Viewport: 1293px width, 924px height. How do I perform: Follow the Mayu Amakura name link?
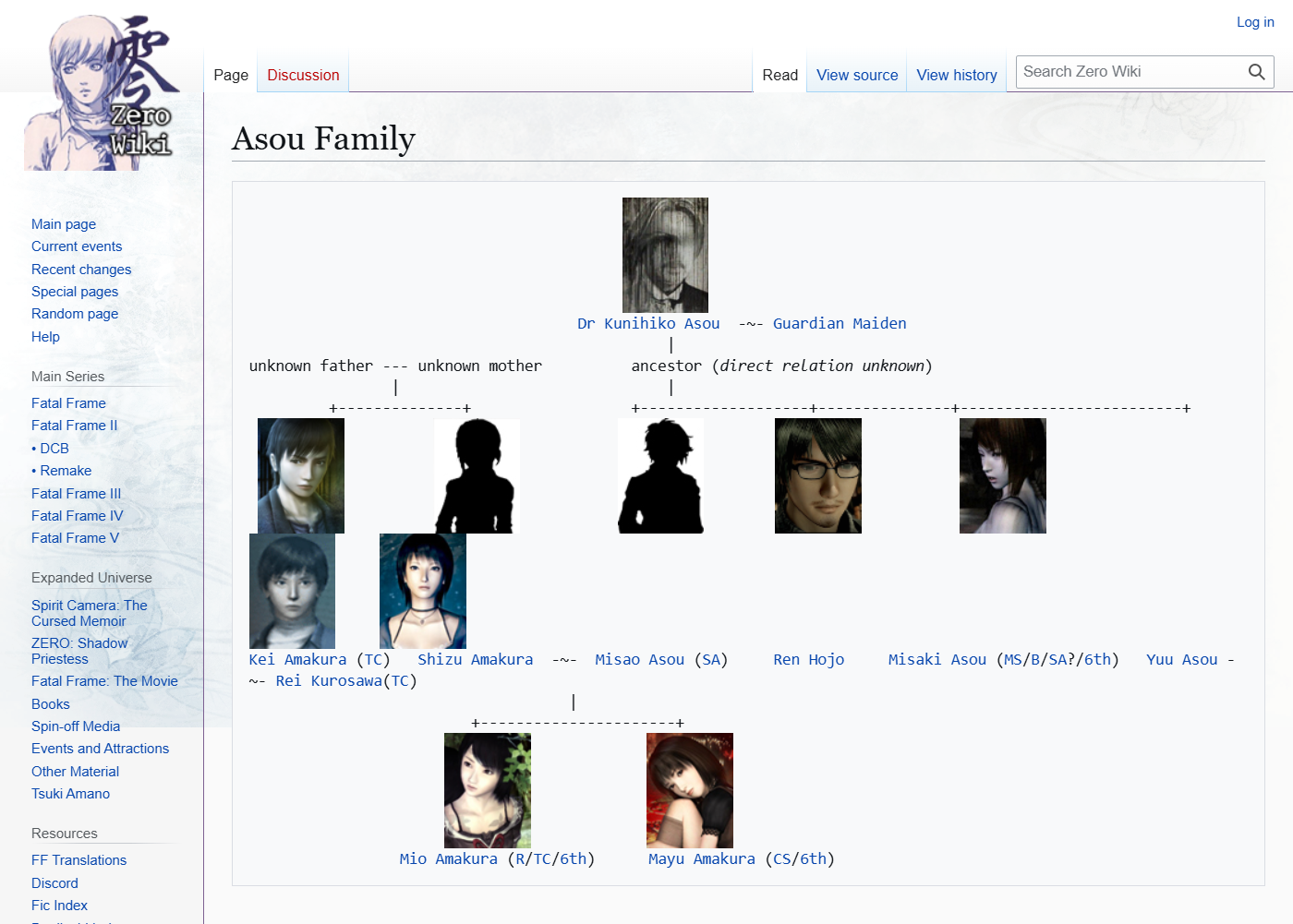coord(702,858)
